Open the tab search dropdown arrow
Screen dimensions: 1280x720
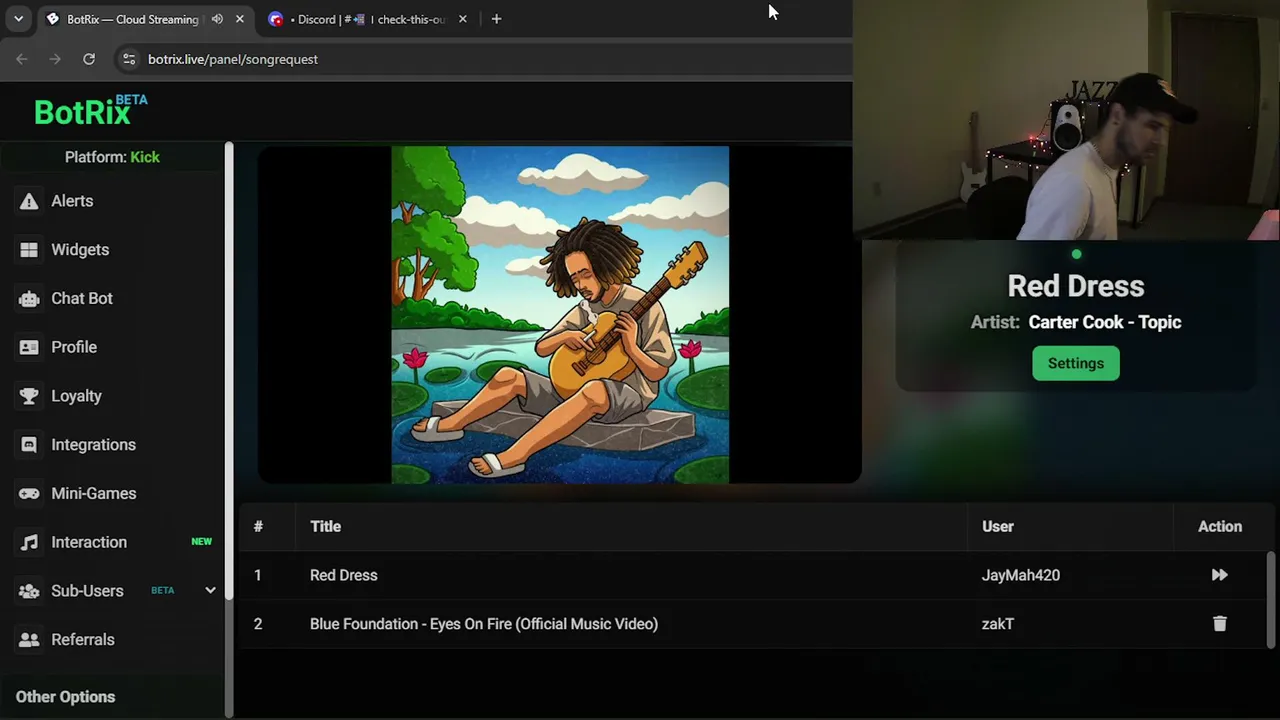[18, 19]
